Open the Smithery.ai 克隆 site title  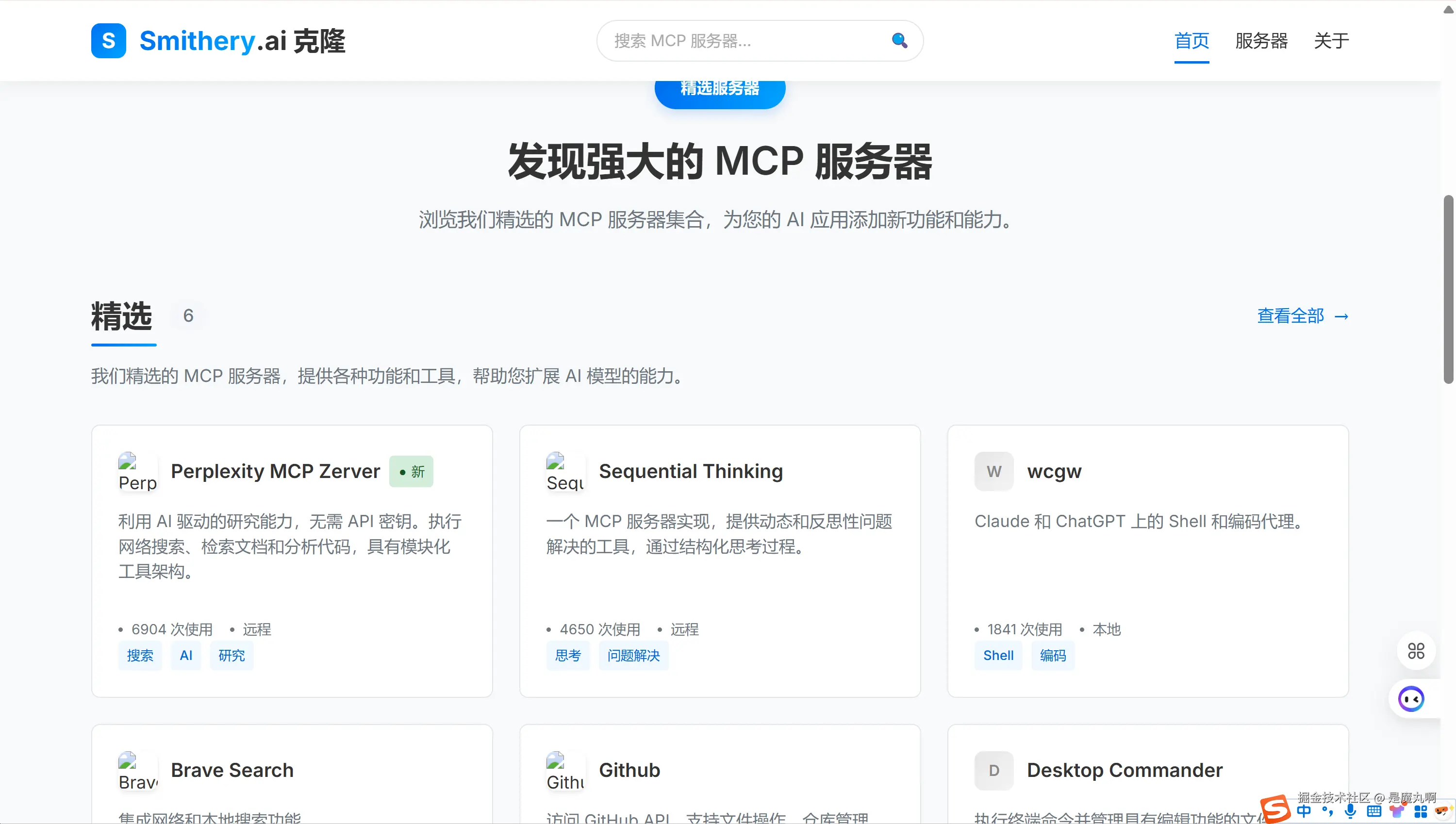click(x=242, y=41)
